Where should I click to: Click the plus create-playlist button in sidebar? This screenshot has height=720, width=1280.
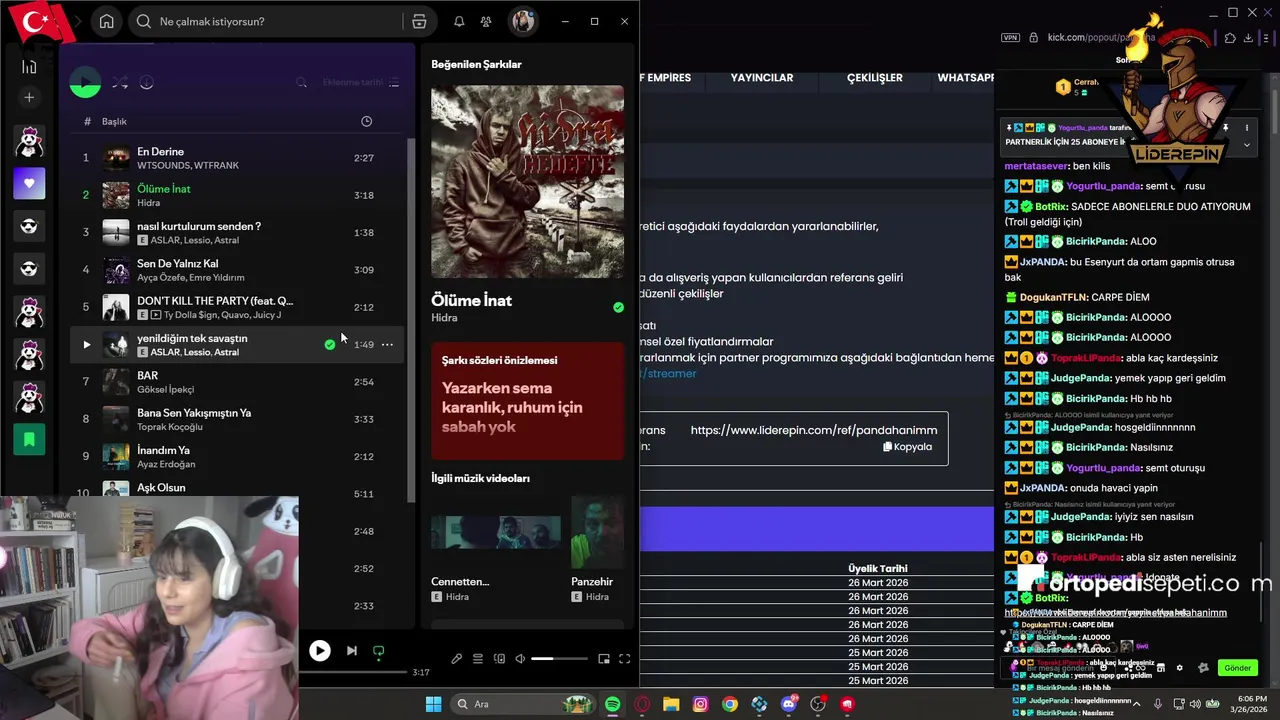[x=29, y=97]
